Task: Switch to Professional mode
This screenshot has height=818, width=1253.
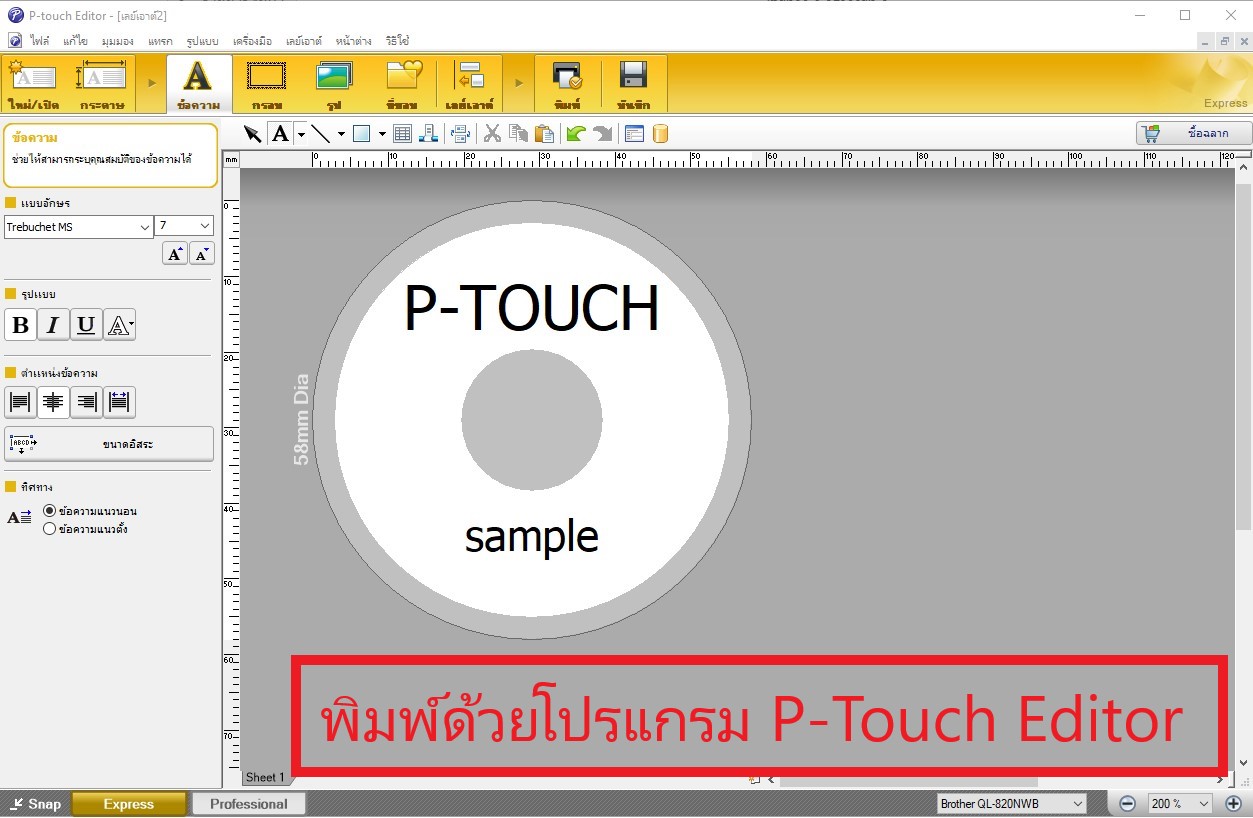Action: 249,804
